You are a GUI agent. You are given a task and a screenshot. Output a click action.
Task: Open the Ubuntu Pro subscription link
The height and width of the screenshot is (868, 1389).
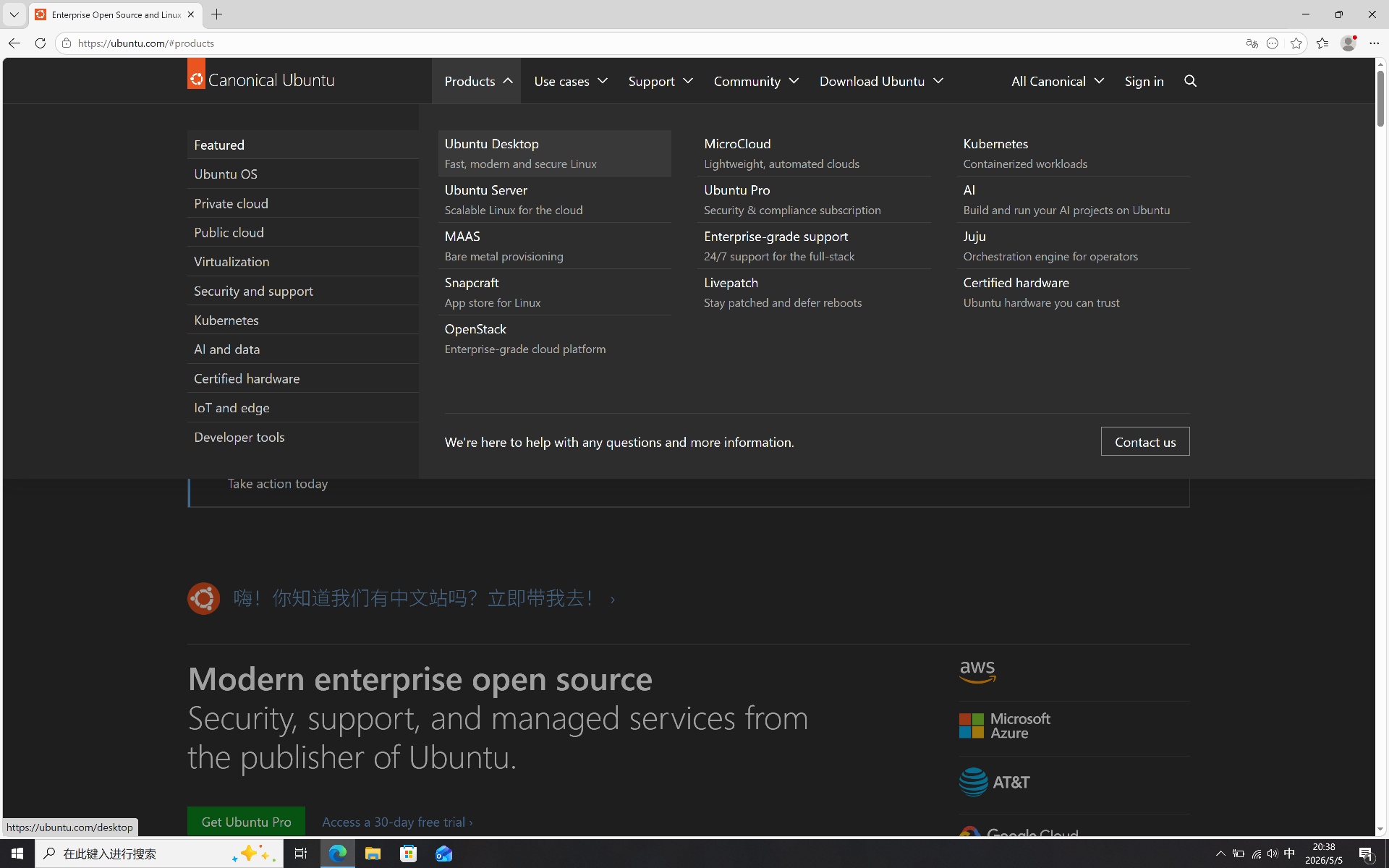pyautogui.click(x=814, y=200)
